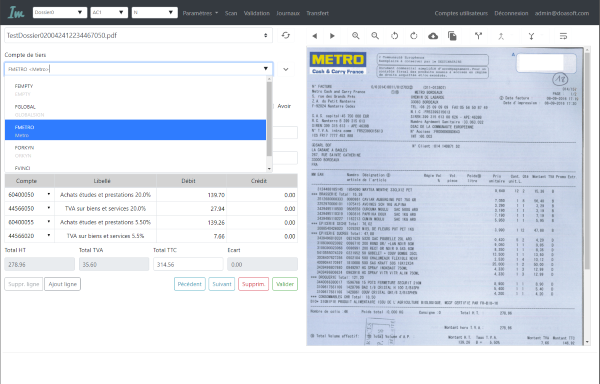Click the Précédent button
This screenshot has width=600, height=384.
pyautogui.click(x=190, y=284)
